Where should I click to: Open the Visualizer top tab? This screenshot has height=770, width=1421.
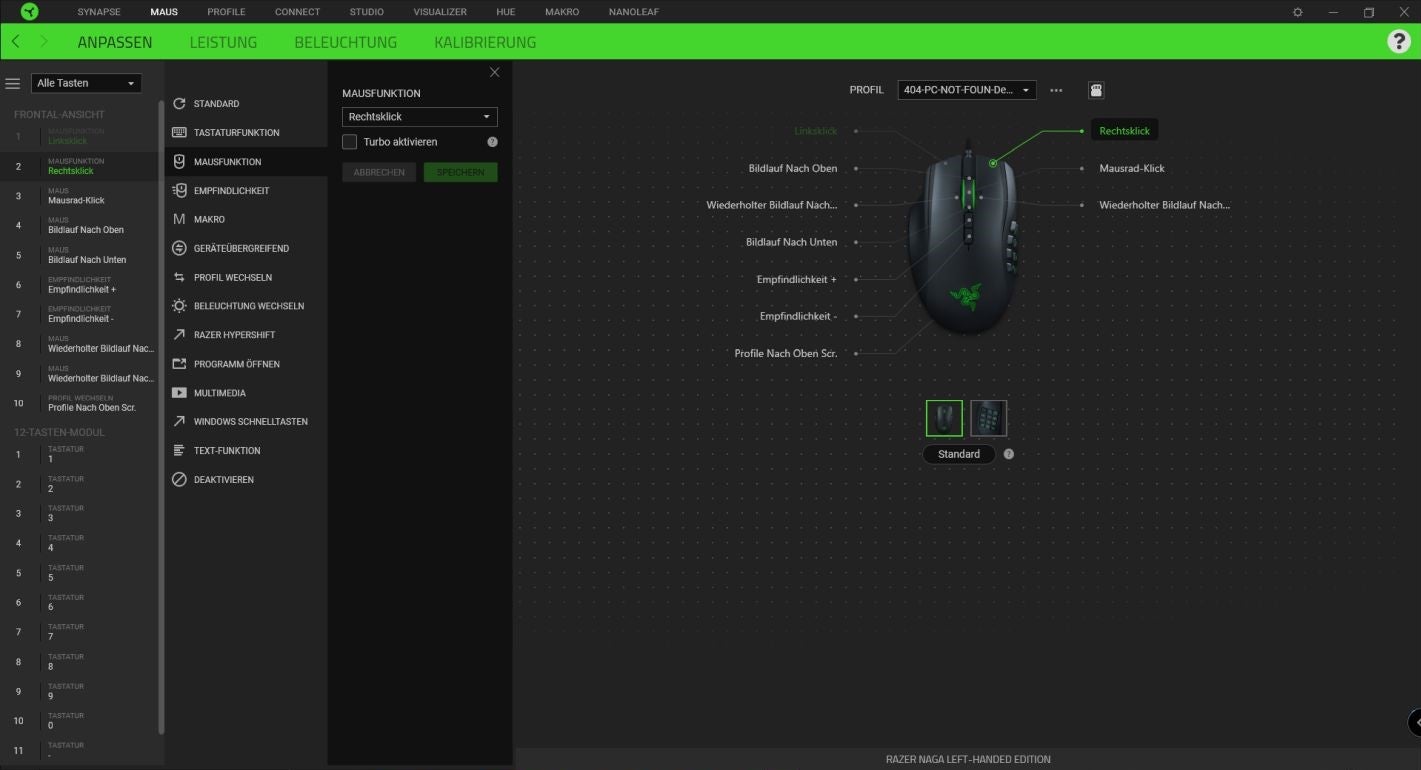440,12
